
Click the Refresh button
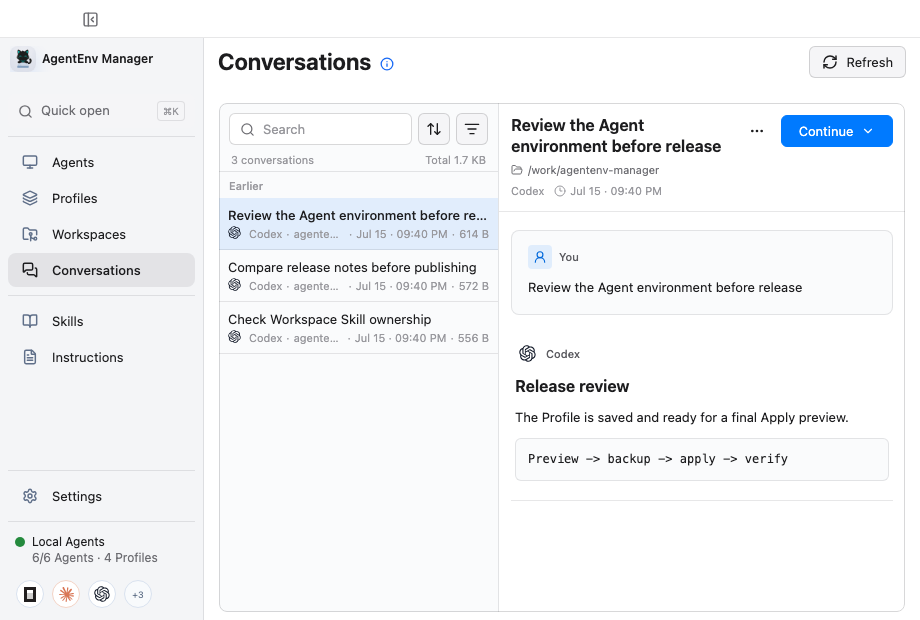pyautogui.click(x=857, y=62)
